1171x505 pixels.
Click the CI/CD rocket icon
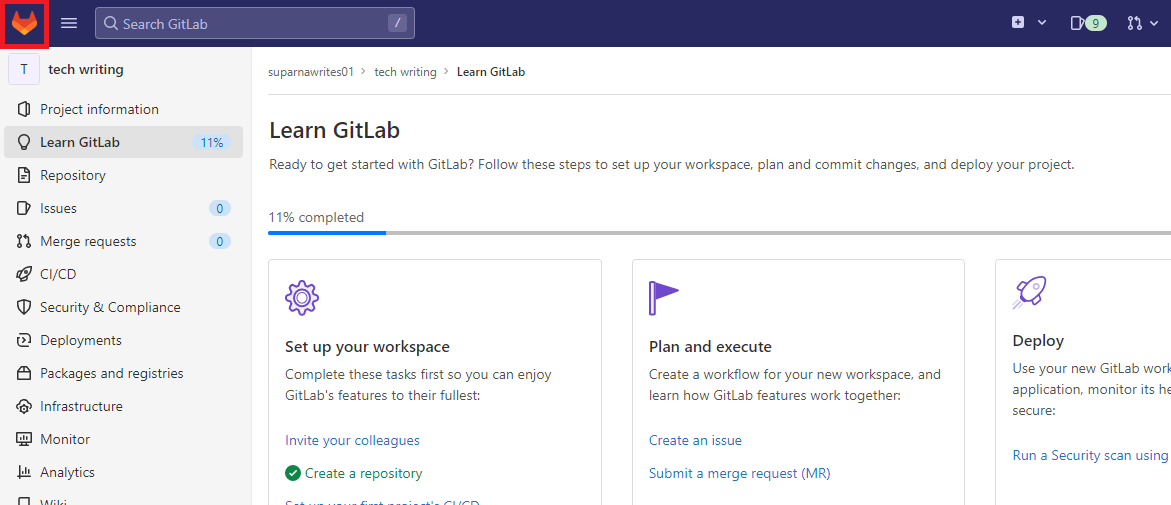pyautogui.click(x=24, y=274)
